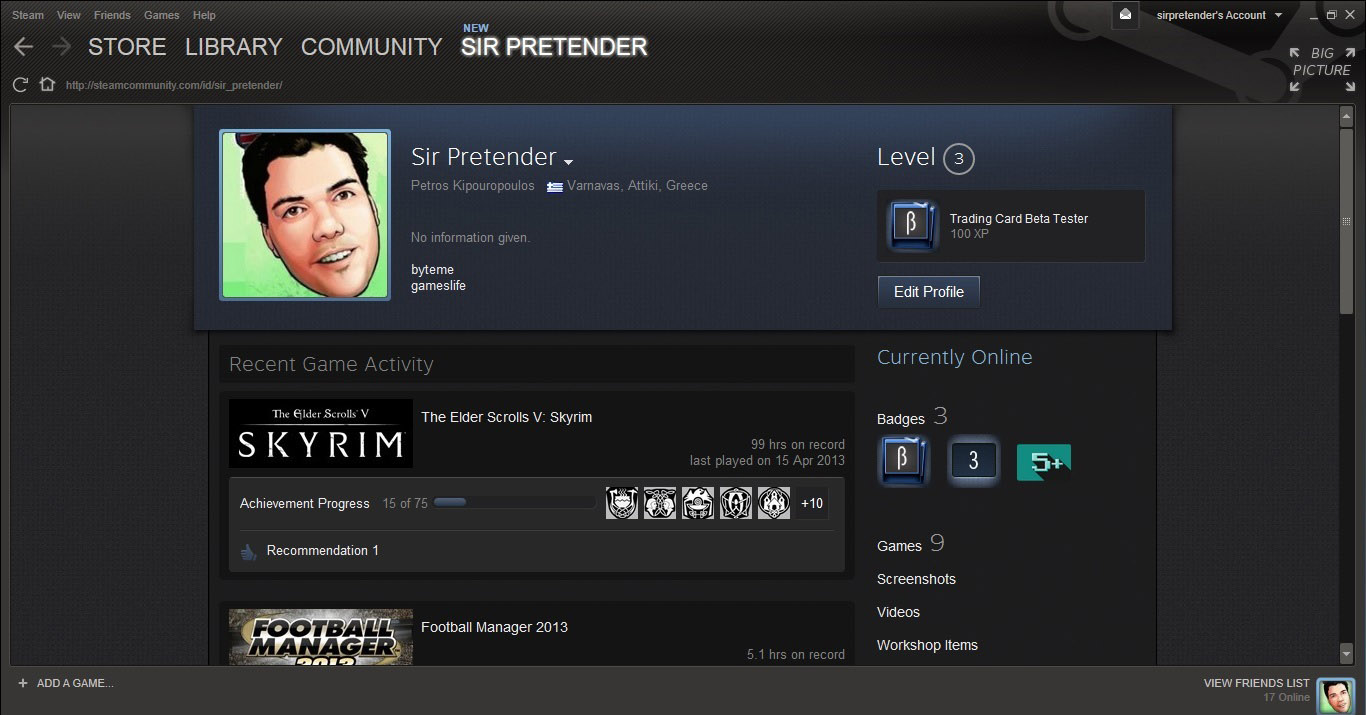
Task: Open the Badges link
Action: (901, 419)
